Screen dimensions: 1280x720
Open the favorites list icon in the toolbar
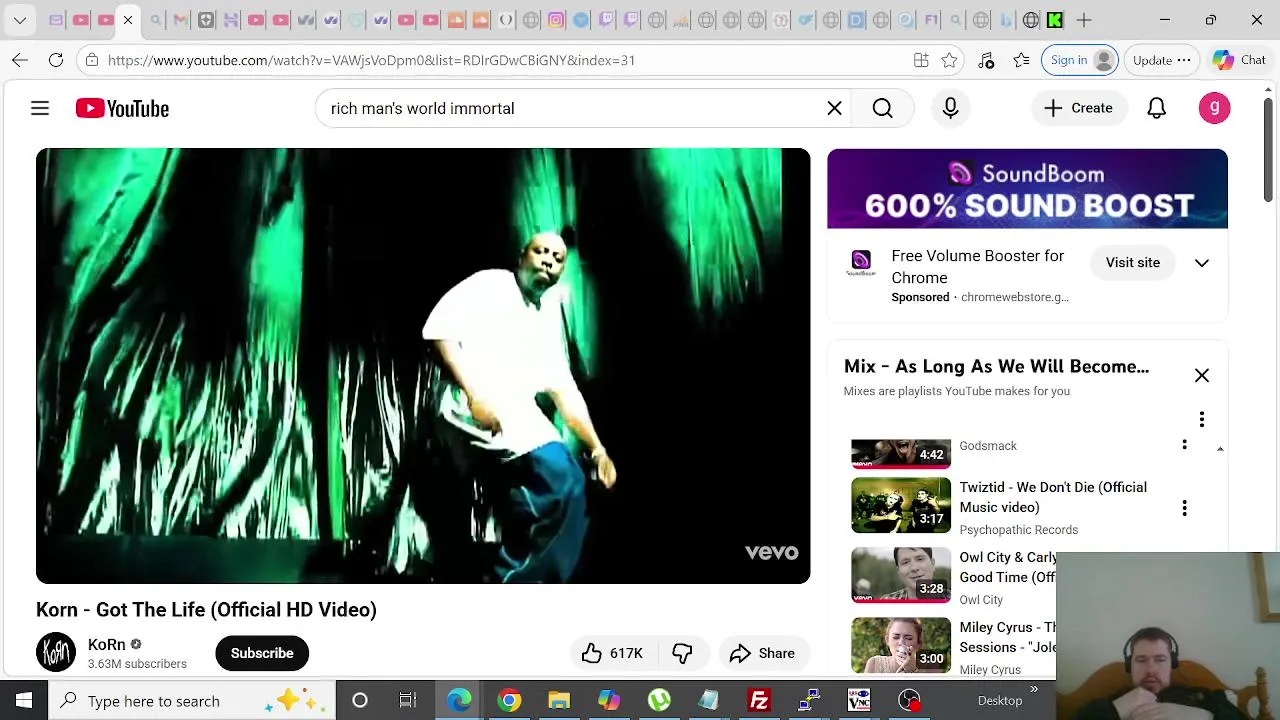tap(1021, 60)
